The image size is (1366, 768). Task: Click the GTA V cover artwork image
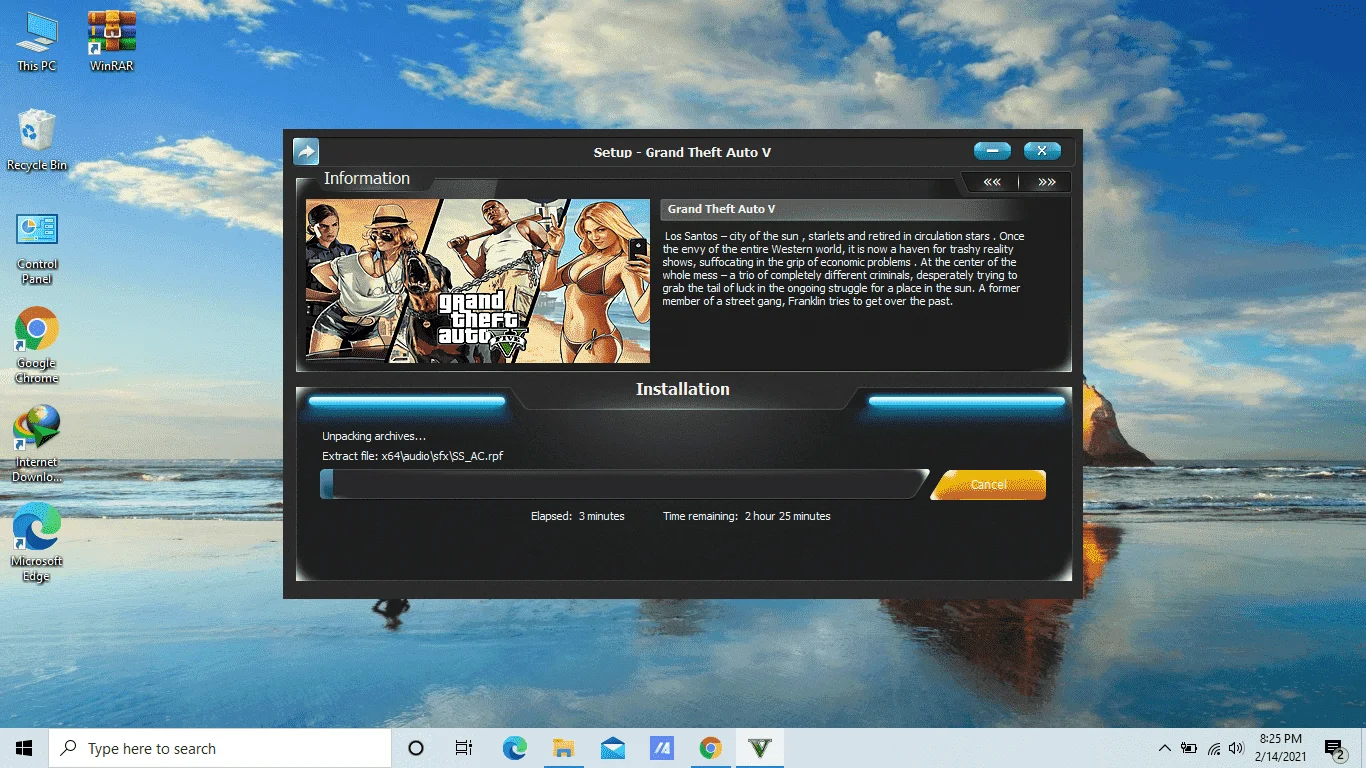point(478,281)
